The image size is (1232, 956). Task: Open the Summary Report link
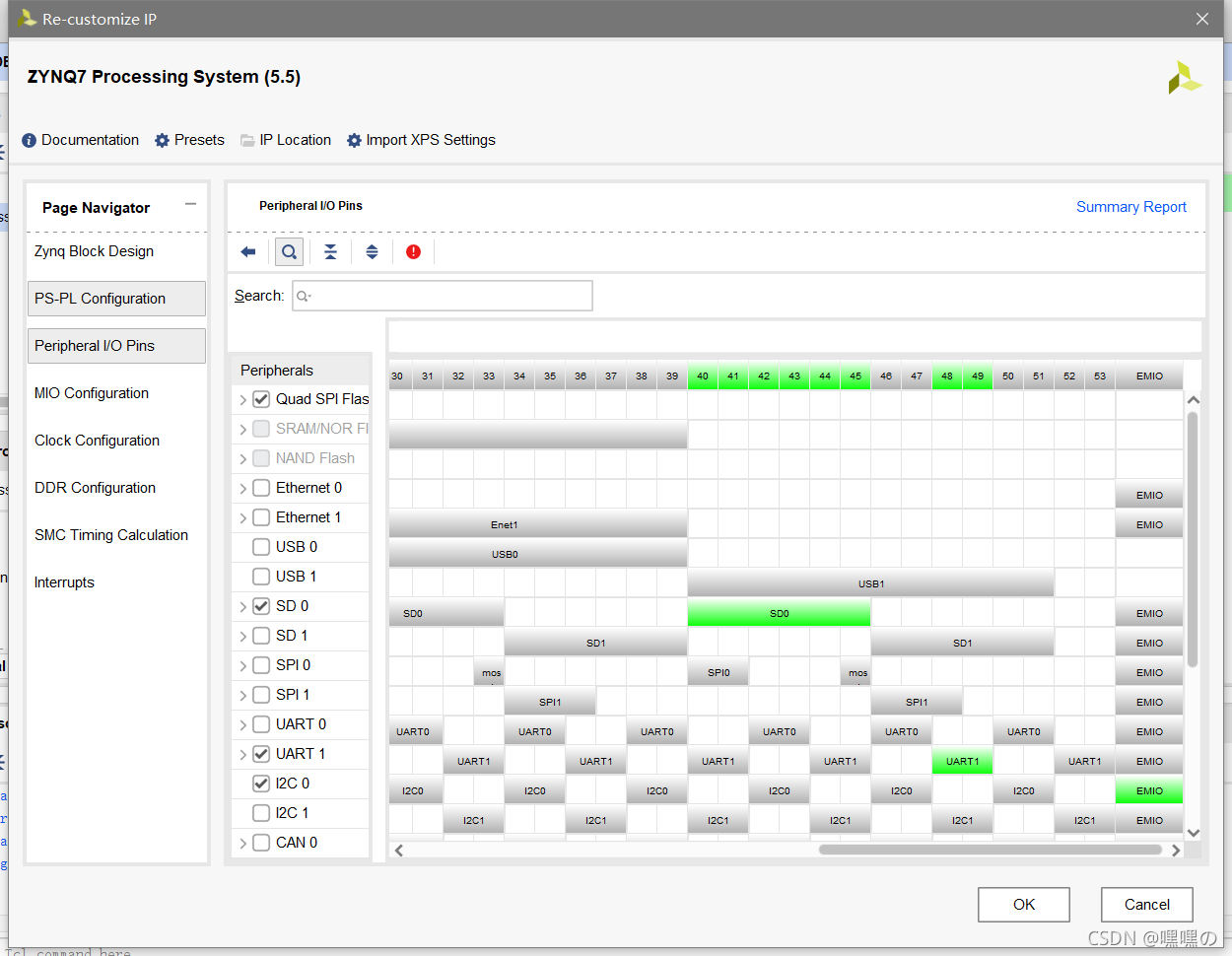(x=1130, y=207)
